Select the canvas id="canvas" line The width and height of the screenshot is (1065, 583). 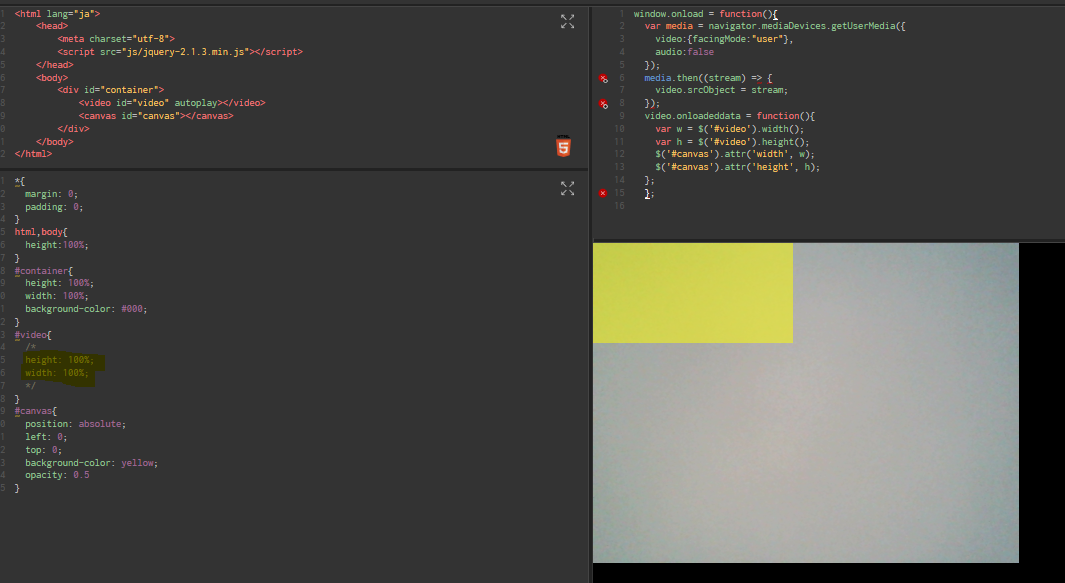click(x=156, y=116)
